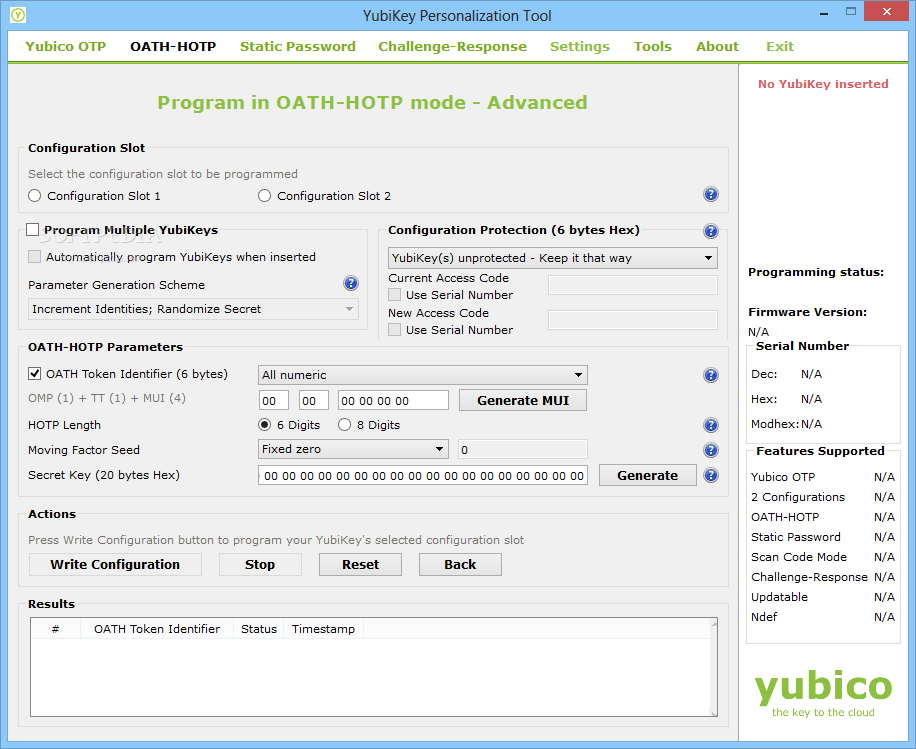
Task: Click the Timestamp column header
Action: [323, 629]
